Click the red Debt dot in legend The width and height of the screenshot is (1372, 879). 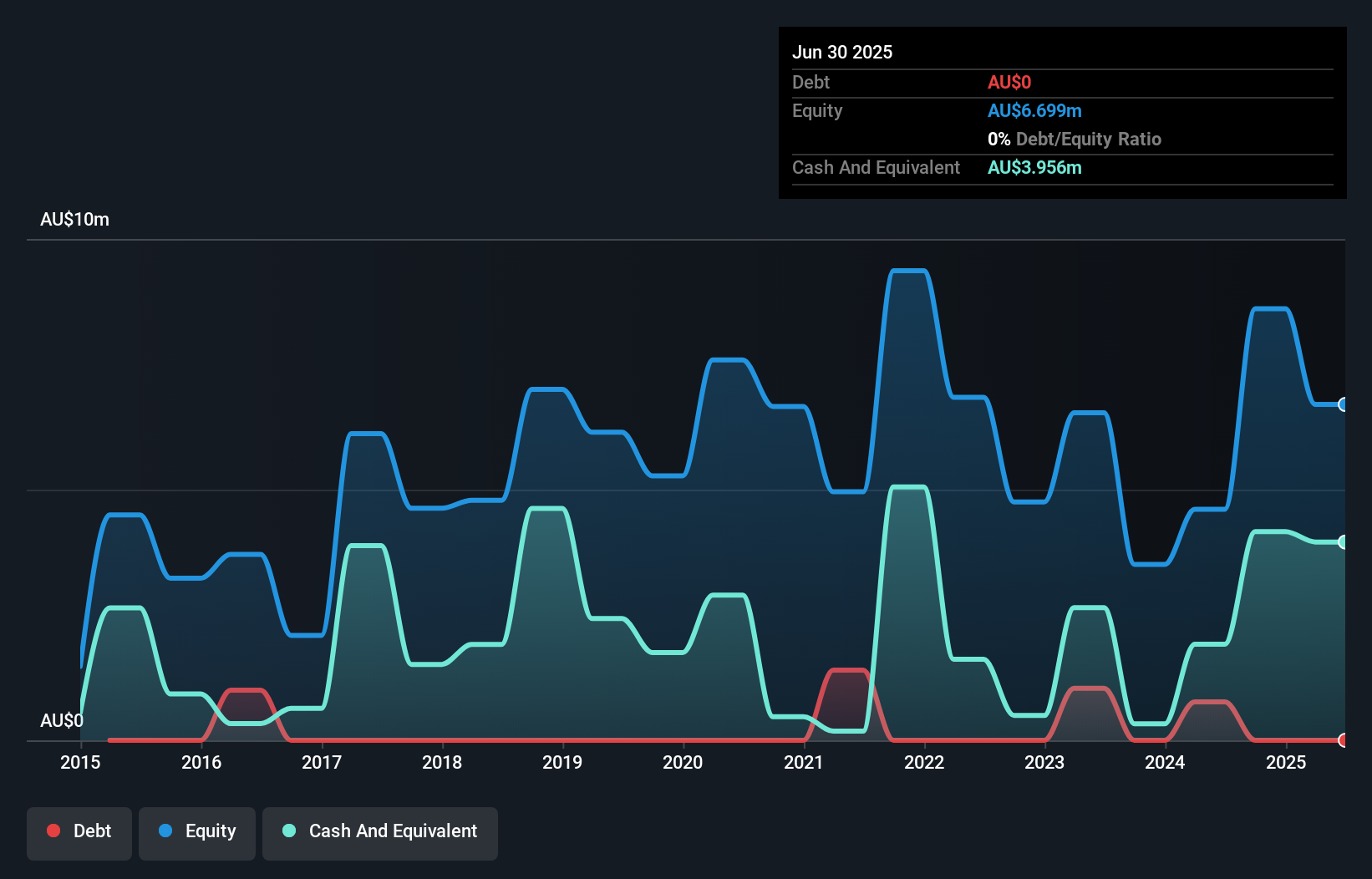point(53,831)
